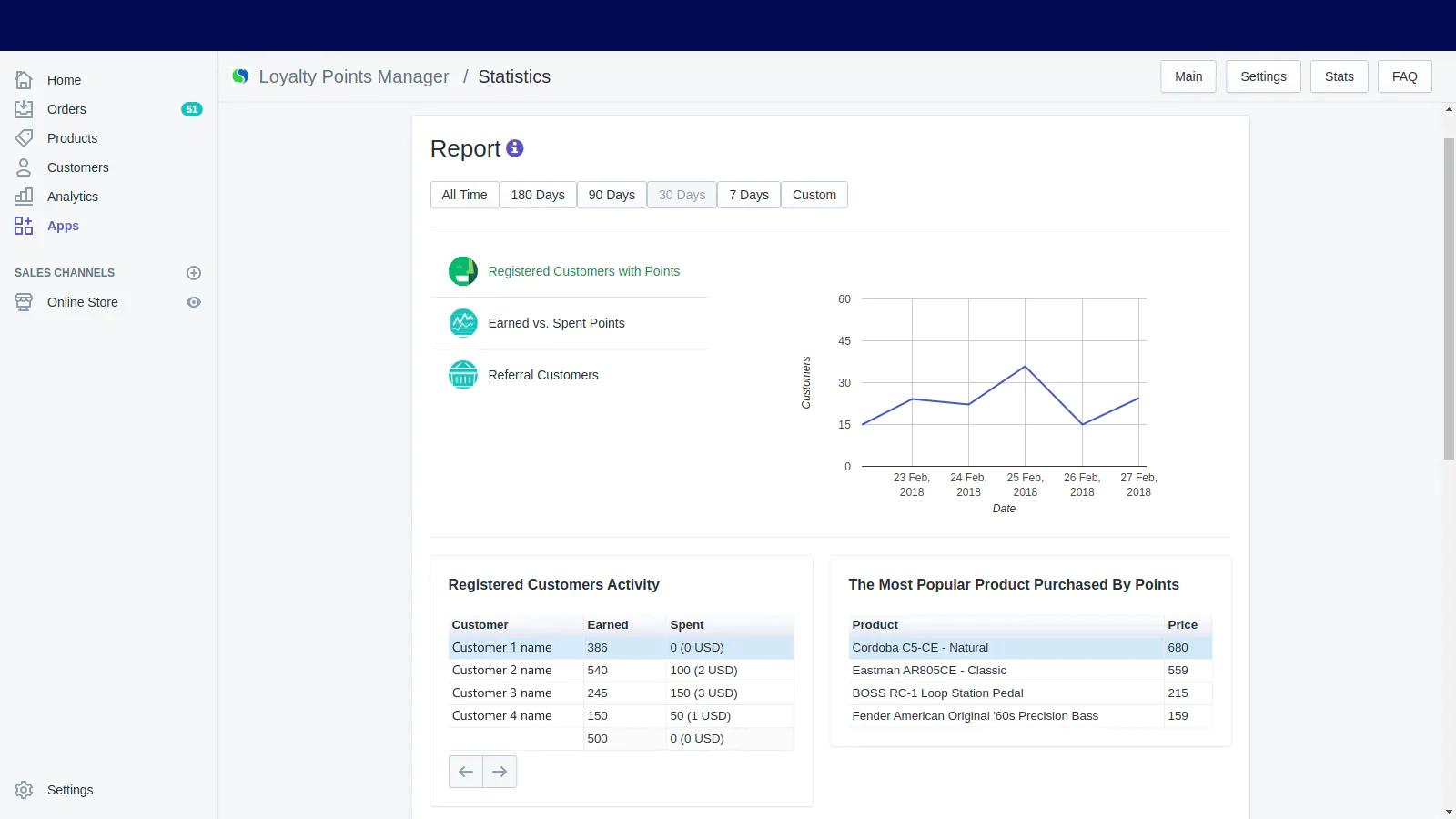This screenshot has width=1456, height=819.
Task: Switch to the Stats tab
Action: [x=1339, y=76]
